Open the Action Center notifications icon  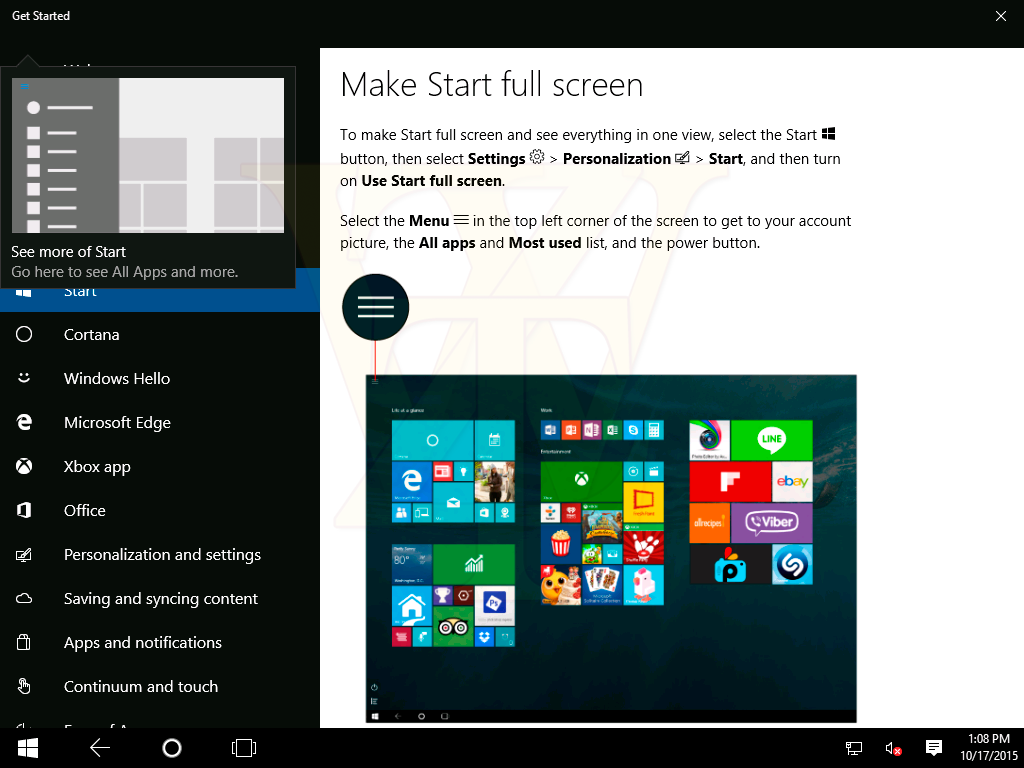coord(934,747)
